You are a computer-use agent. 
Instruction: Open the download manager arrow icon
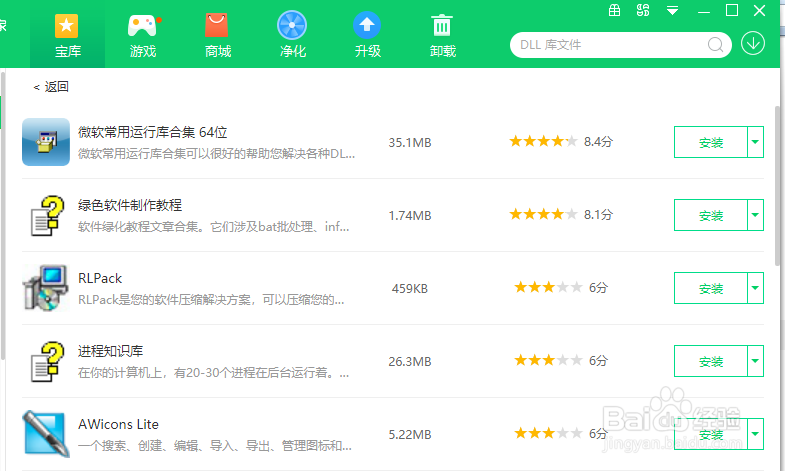pos(753,44)
